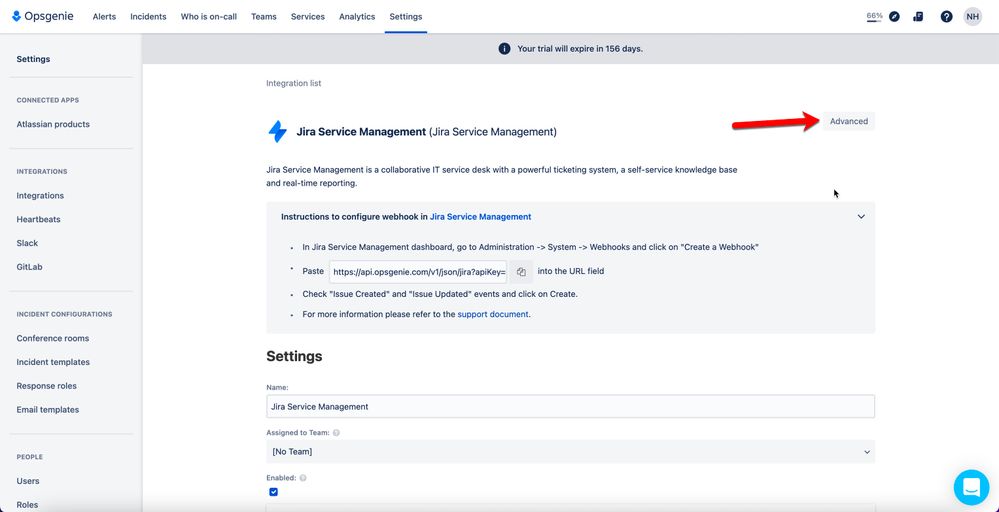Image resolution: width=999 pixels, height=512 pixels.
Task: Open the Alerts tab
Action: coord(104,17)
